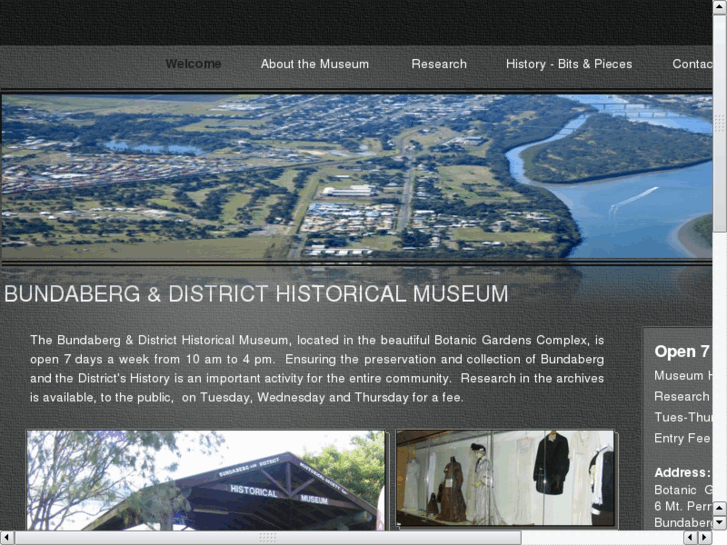The image size is (727, 545).
Task: Open the Contact navigation link
Action: click(692, 64)
